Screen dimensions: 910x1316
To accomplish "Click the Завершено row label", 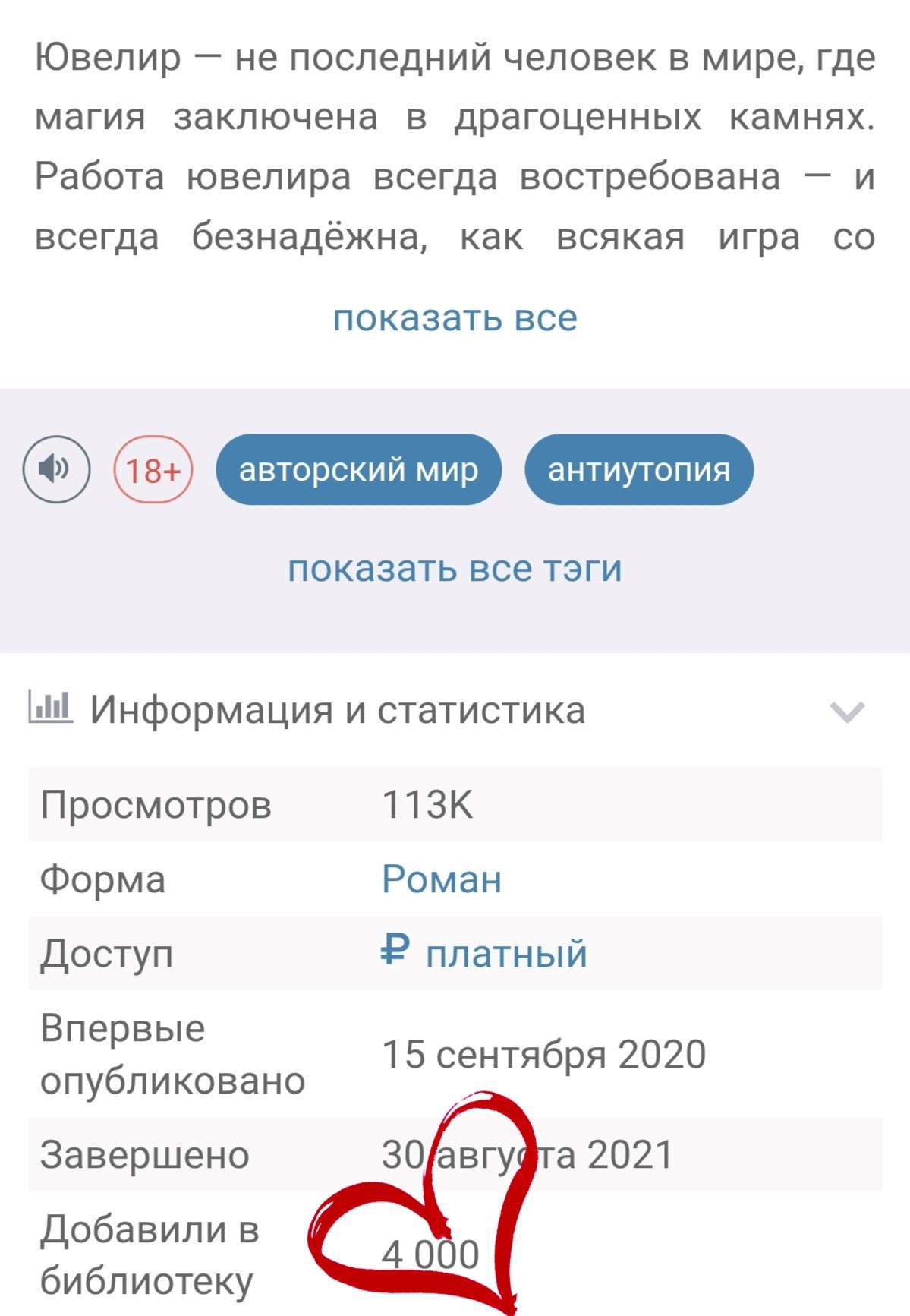I will pos(144,1154).
